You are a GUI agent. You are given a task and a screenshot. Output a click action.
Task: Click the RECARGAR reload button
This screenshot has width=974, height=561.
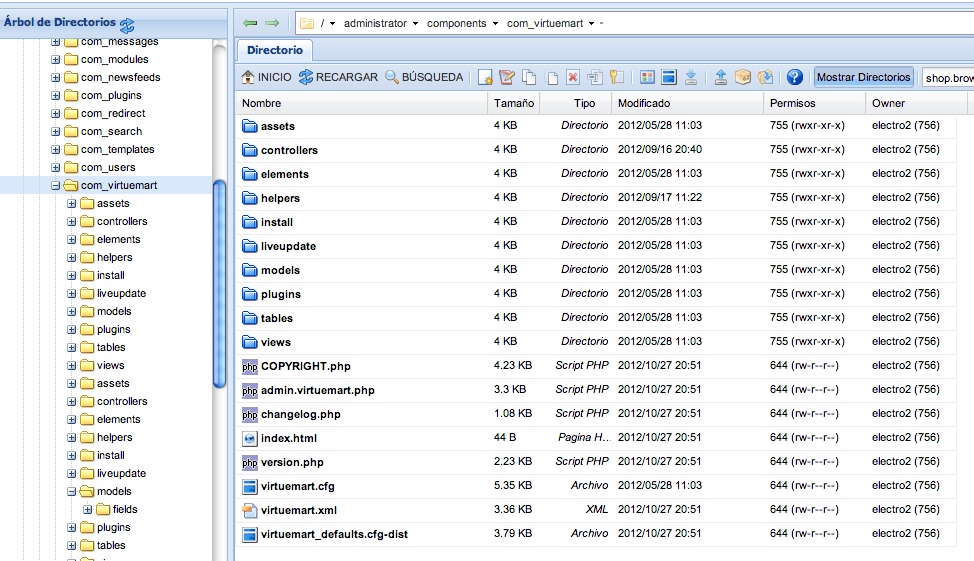tap(338, 77)
